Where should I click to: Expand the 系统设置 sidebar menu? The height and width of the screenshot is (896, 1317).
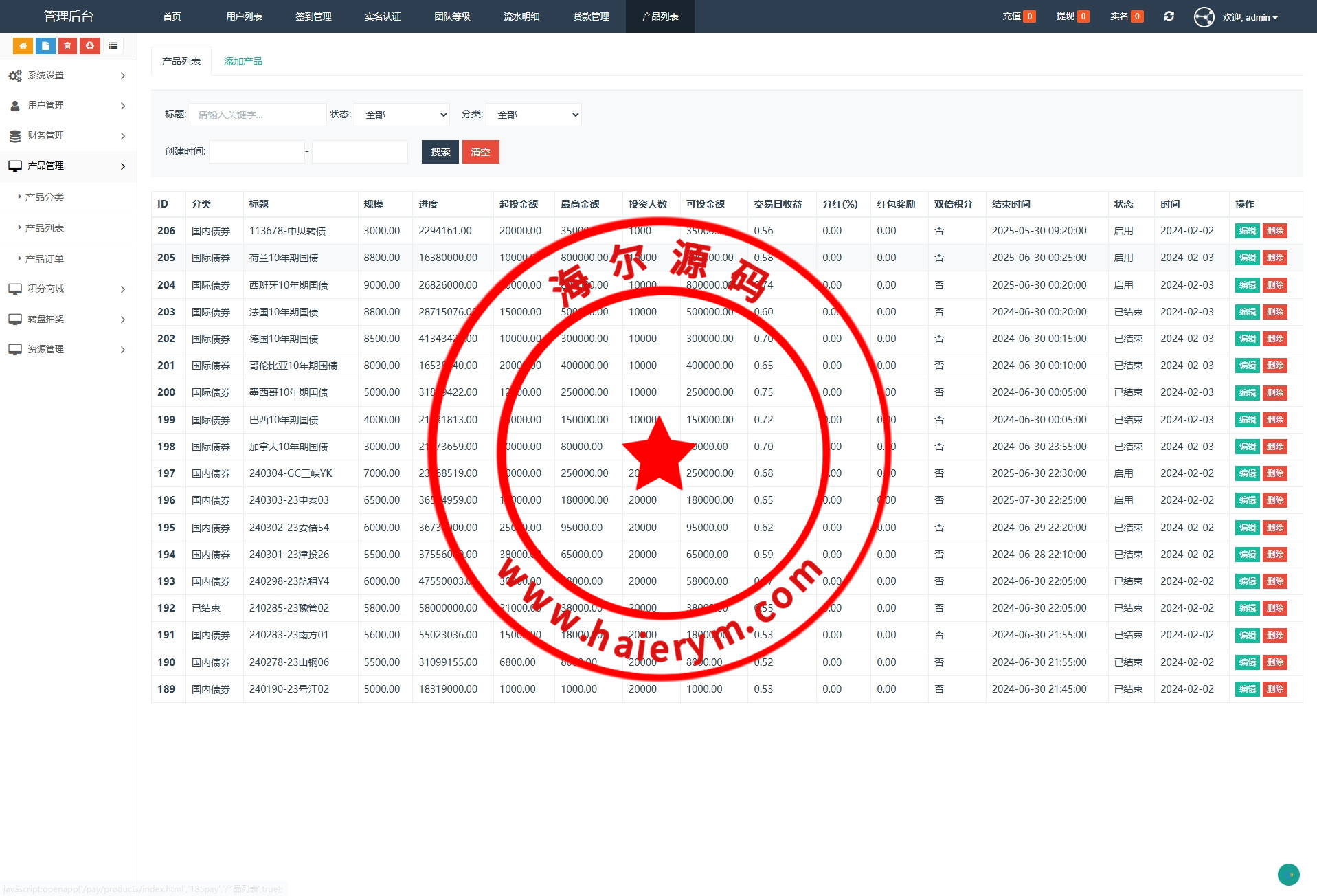(x=67, y=76)
